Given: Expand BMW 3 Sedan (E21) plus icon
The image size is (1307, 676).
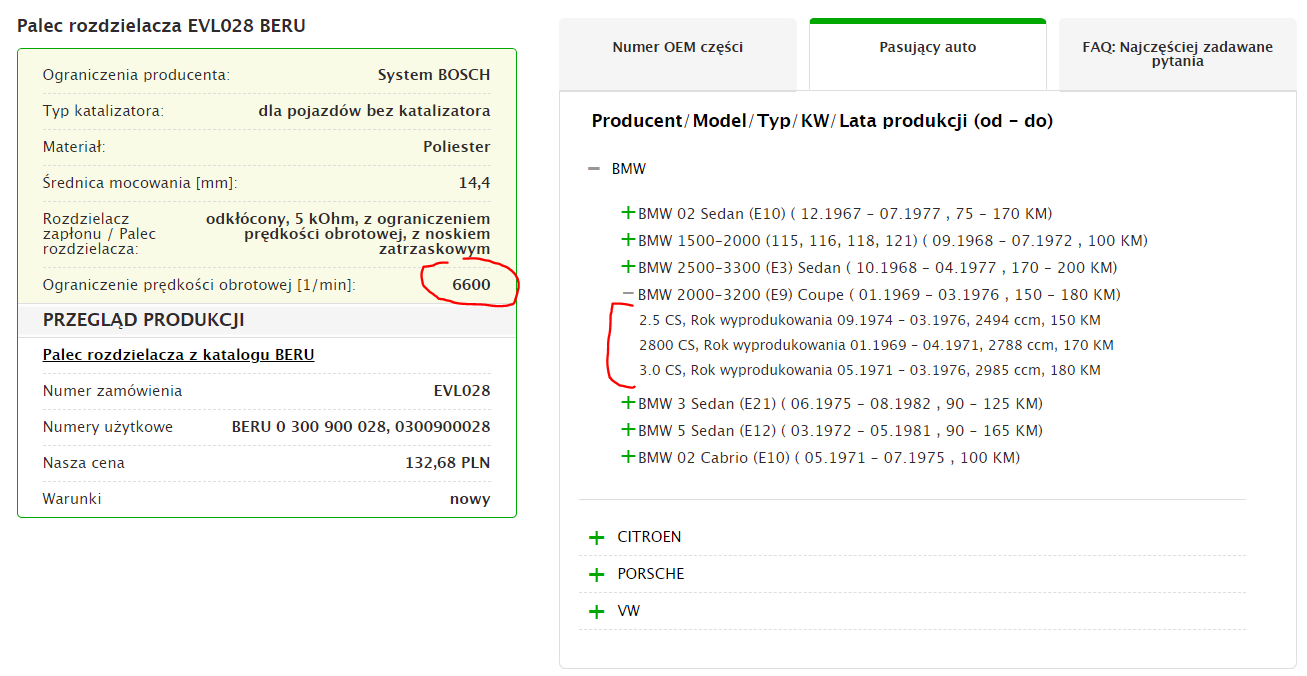Looking at the screenshot, I should [x=628, y=403].
